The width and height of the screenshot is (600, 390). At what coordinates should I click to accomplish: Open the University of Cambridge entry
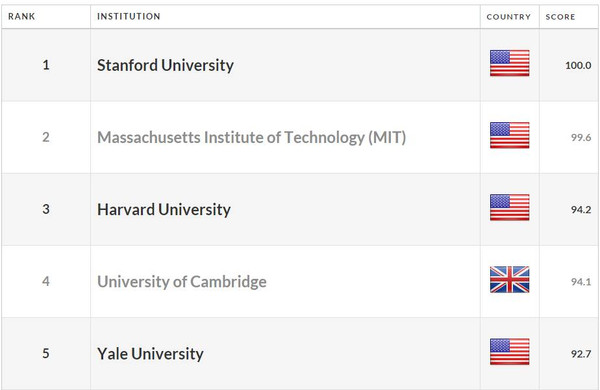coord(182,282)
